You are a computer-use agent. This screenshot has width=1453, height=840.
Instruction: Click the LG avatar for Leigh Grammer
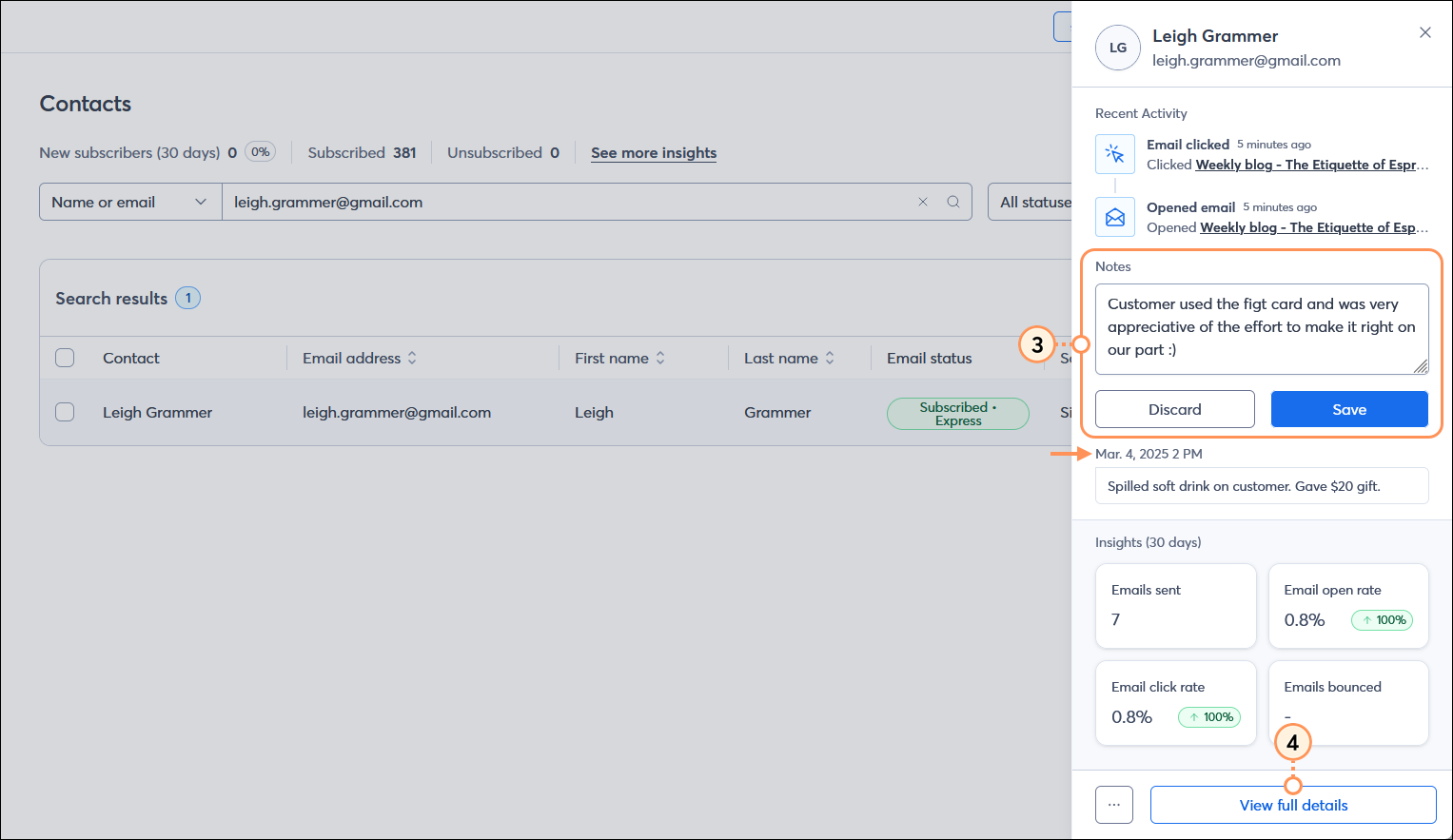click(x=1117, y=48)
